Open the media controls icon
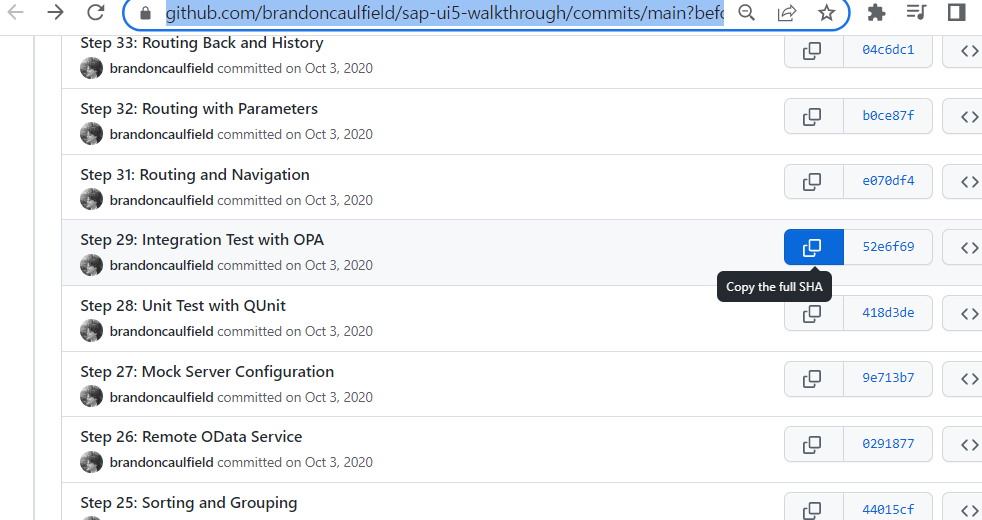This screenshot has width=982, height=520. (x=916, y=13)
